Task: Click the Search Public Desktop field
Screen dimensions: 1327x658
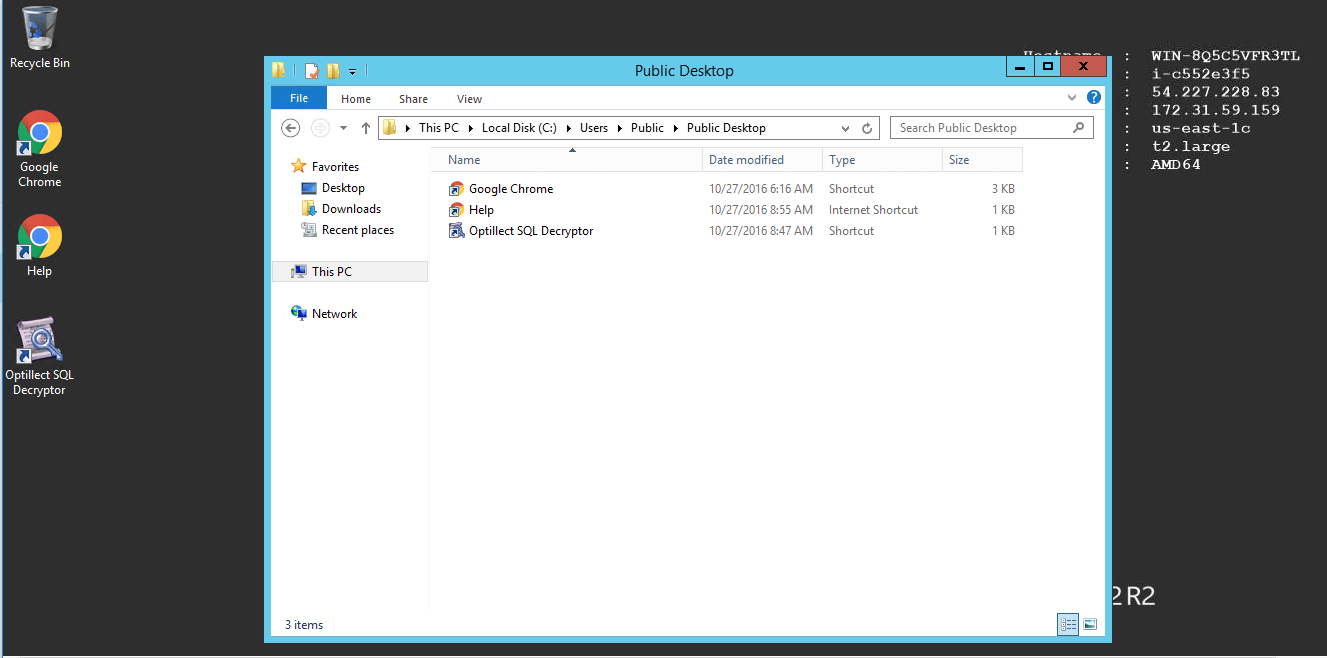Action: point(980,128)
